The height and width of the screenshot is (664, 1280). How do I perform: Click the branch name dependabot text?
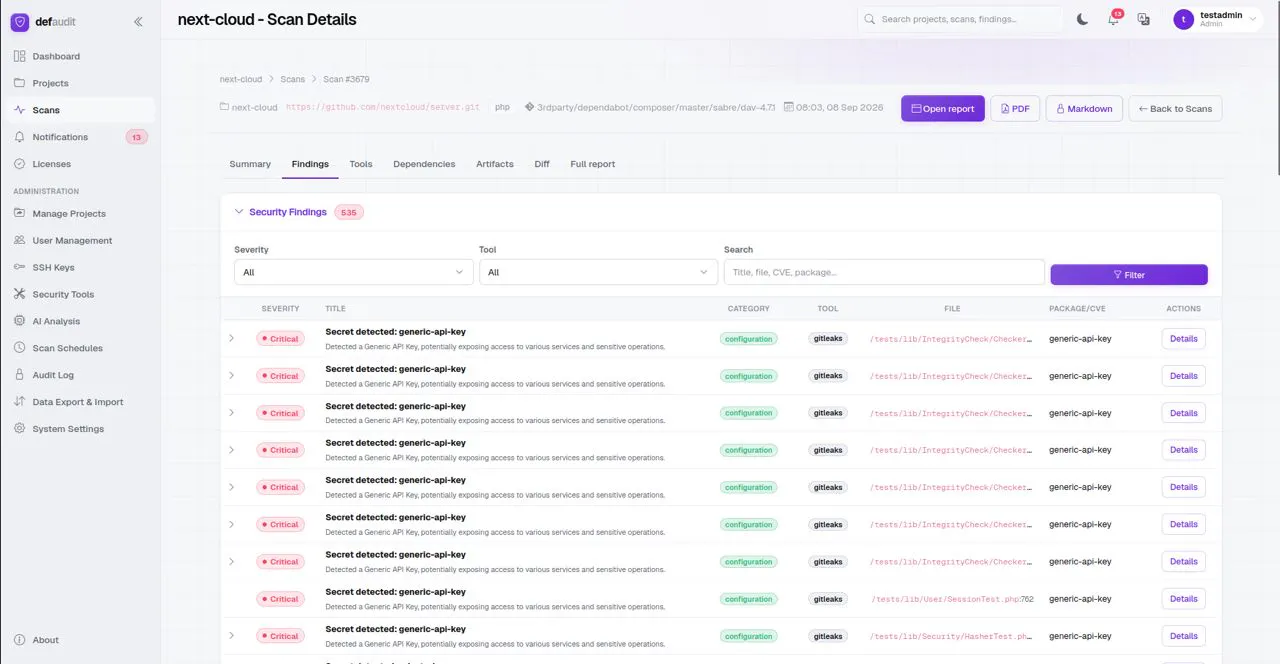pyautogui.click(x=656, y=107)
